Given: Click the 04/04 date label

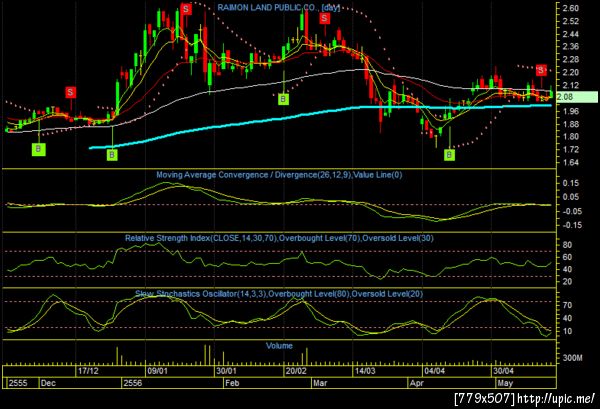Looking at the screenshot, I should point(435,371).
